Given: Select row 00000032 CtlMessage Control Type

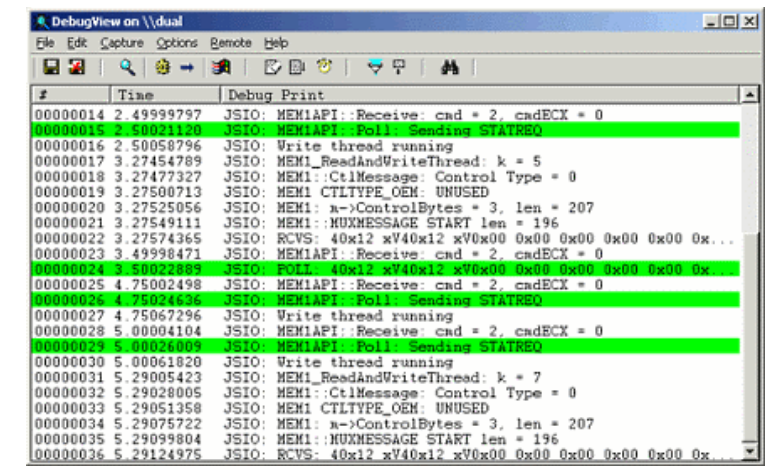Looking at the screenshot, I should [x=386, y=392].
